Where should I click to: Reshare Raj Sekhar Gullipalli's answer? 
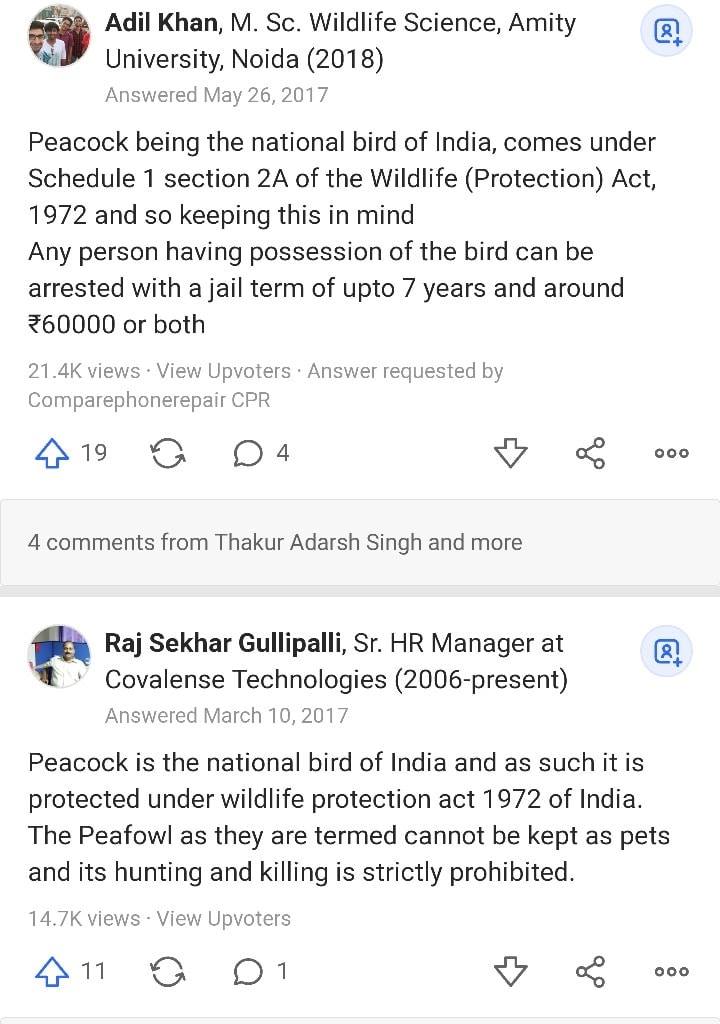tap(168, 971)
